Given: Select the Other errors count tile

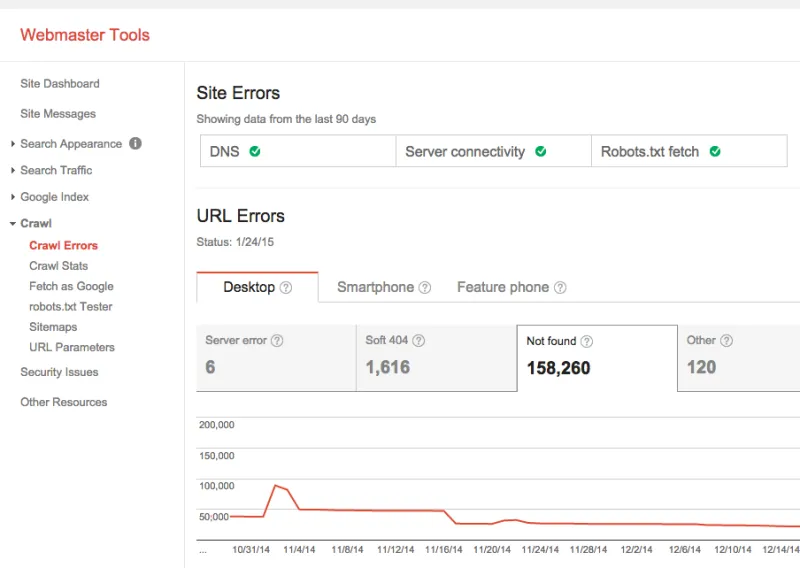Looking at the screenshot, I should pos(739,358).
